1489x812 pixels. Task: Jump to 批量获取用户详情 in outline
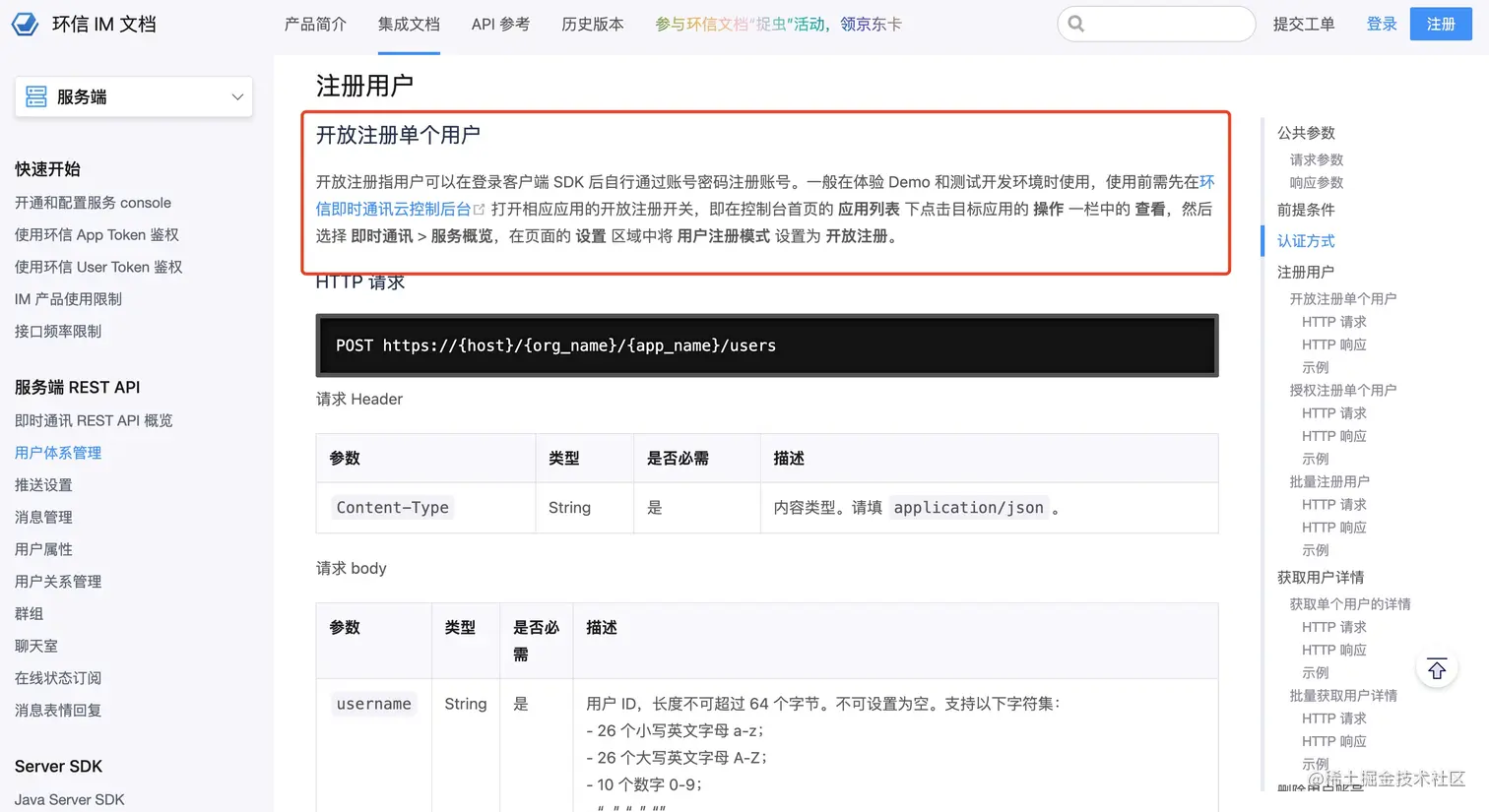1343,695
